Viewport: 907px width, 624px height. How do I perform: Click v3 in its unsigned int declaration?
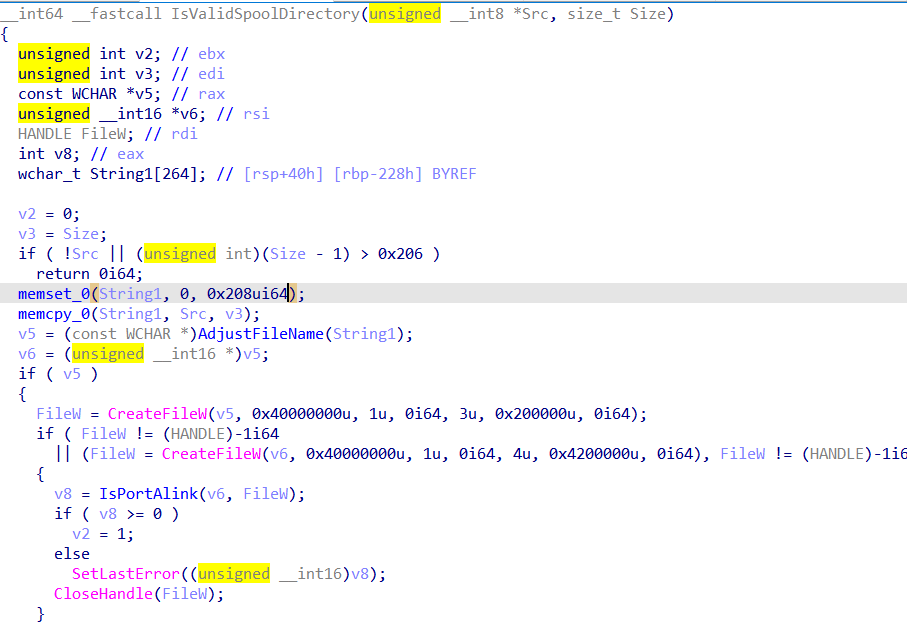[144, 74]
